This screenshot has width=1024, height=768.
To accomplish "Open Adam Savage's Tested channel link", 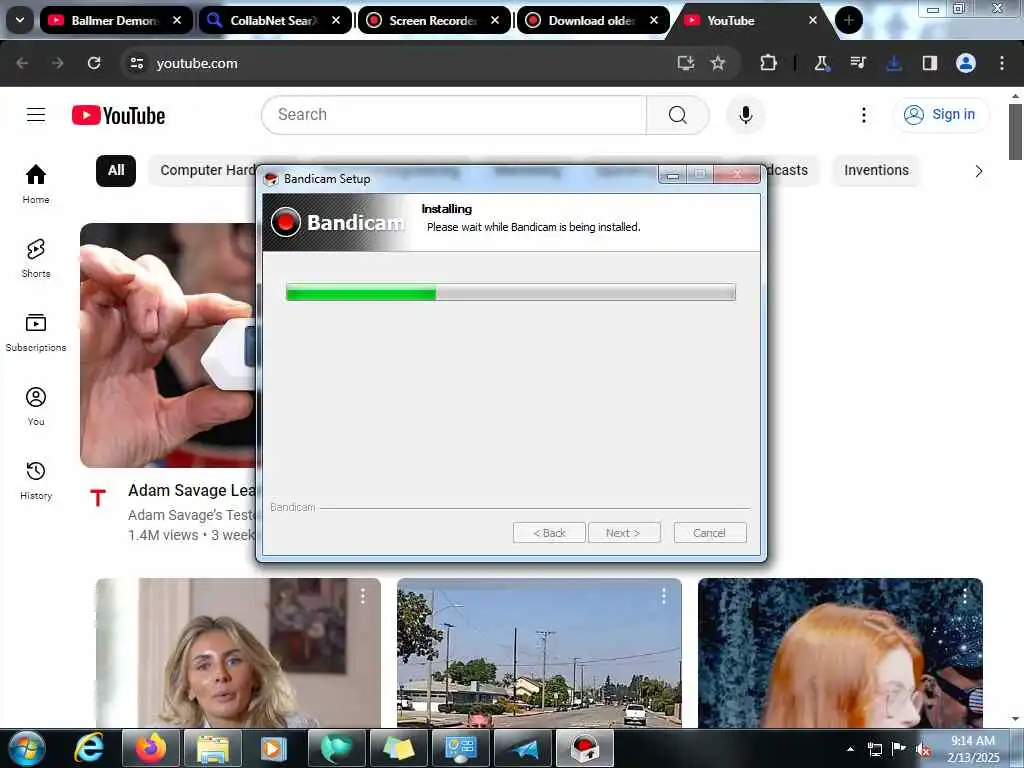I will (x=191, y=515).
